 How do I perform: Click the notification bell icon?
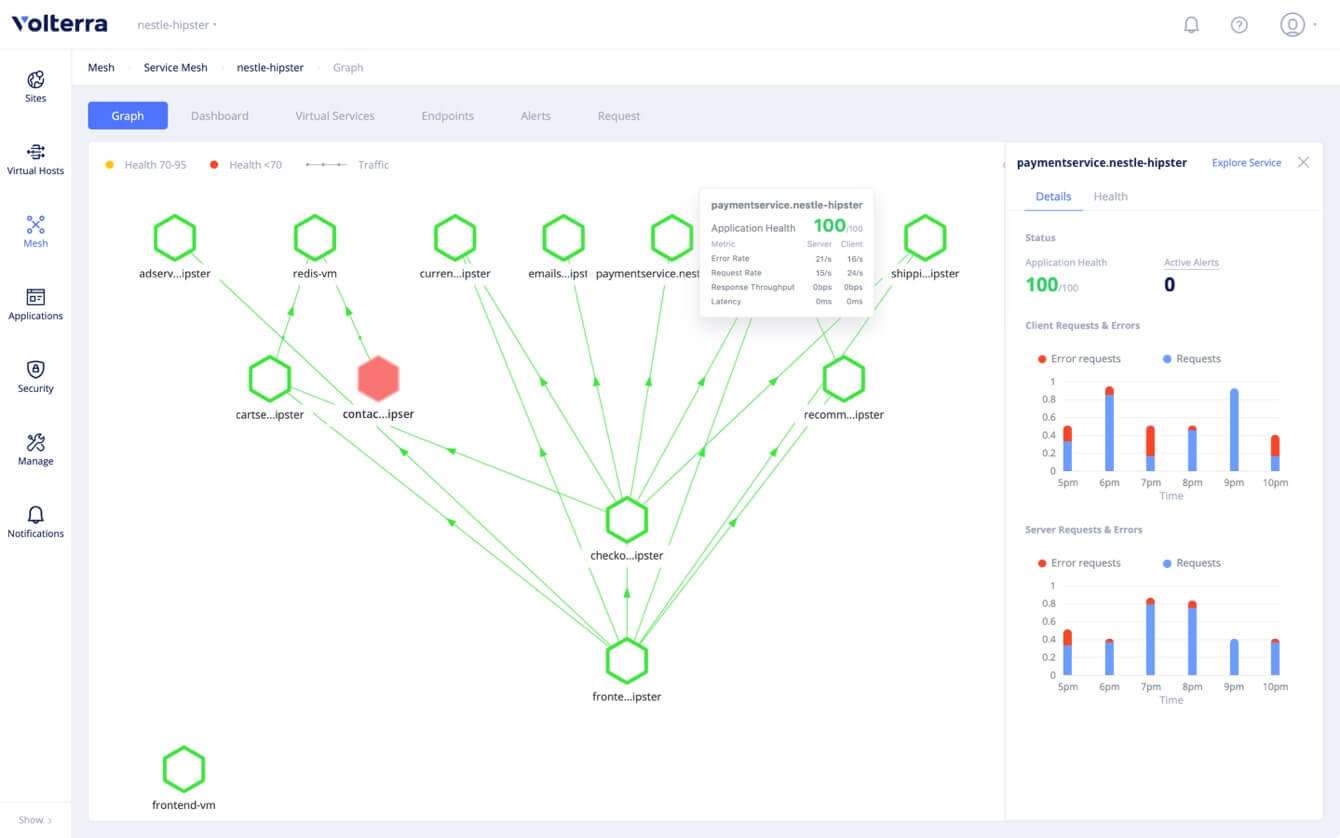(1191, 24)
